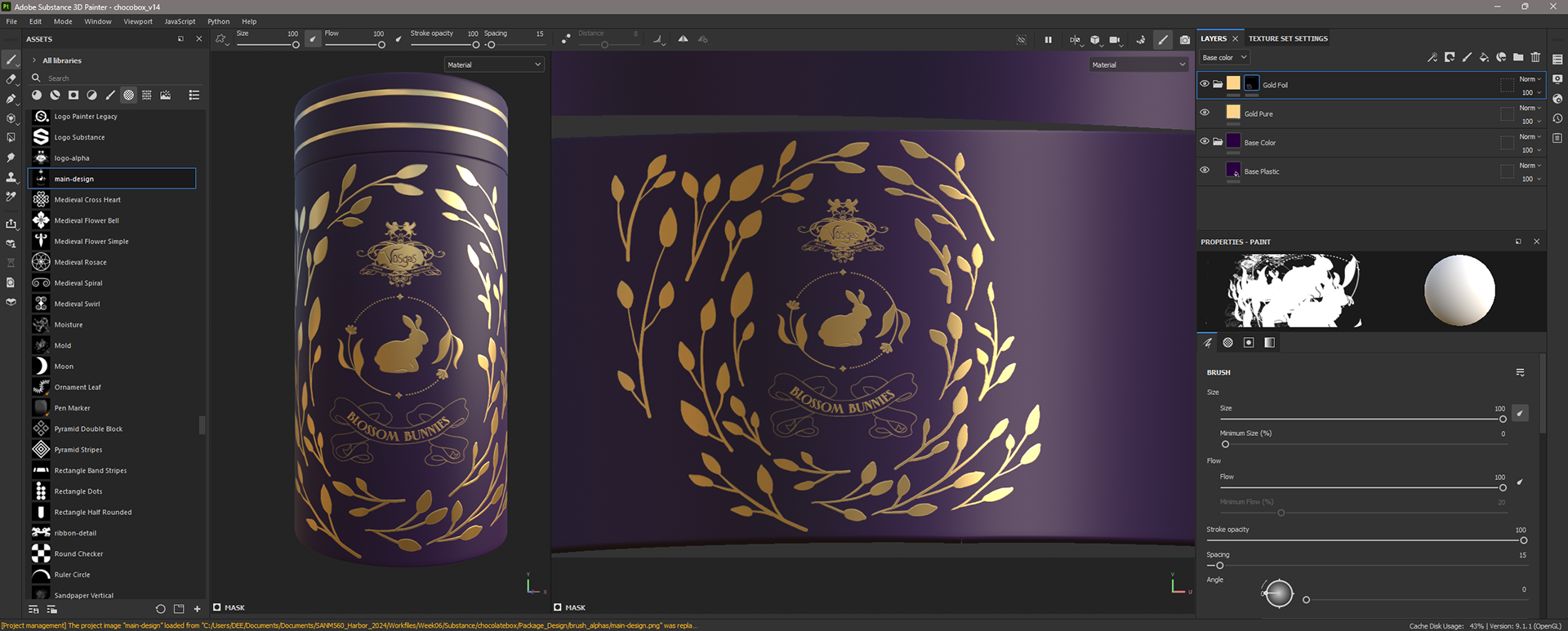The image size is (1568, 631).
Task: Open the Material dropdown in right viewport
Action: [x=1139, y=64]
